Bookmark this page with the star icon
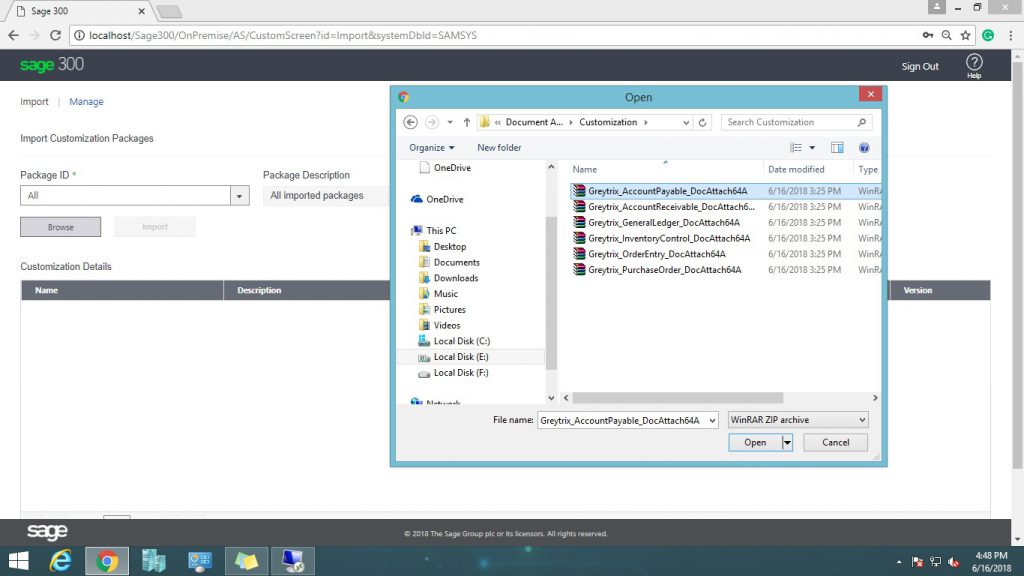The width and height of the screenshot is (1024, 576). click(965, 35)
